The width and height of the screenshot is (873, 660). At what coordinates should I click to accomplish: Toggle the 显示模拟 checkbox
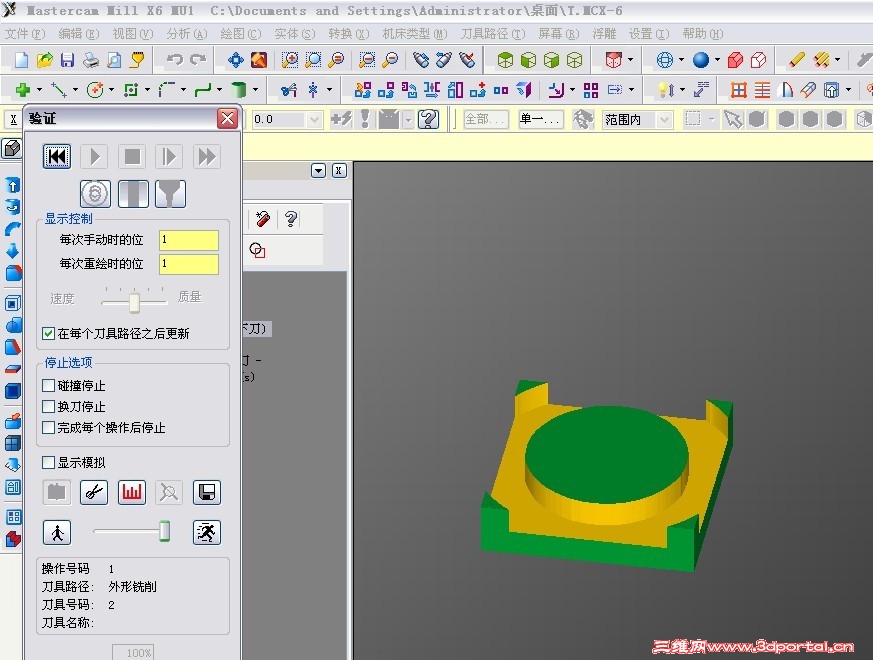(x=48, y=463)
